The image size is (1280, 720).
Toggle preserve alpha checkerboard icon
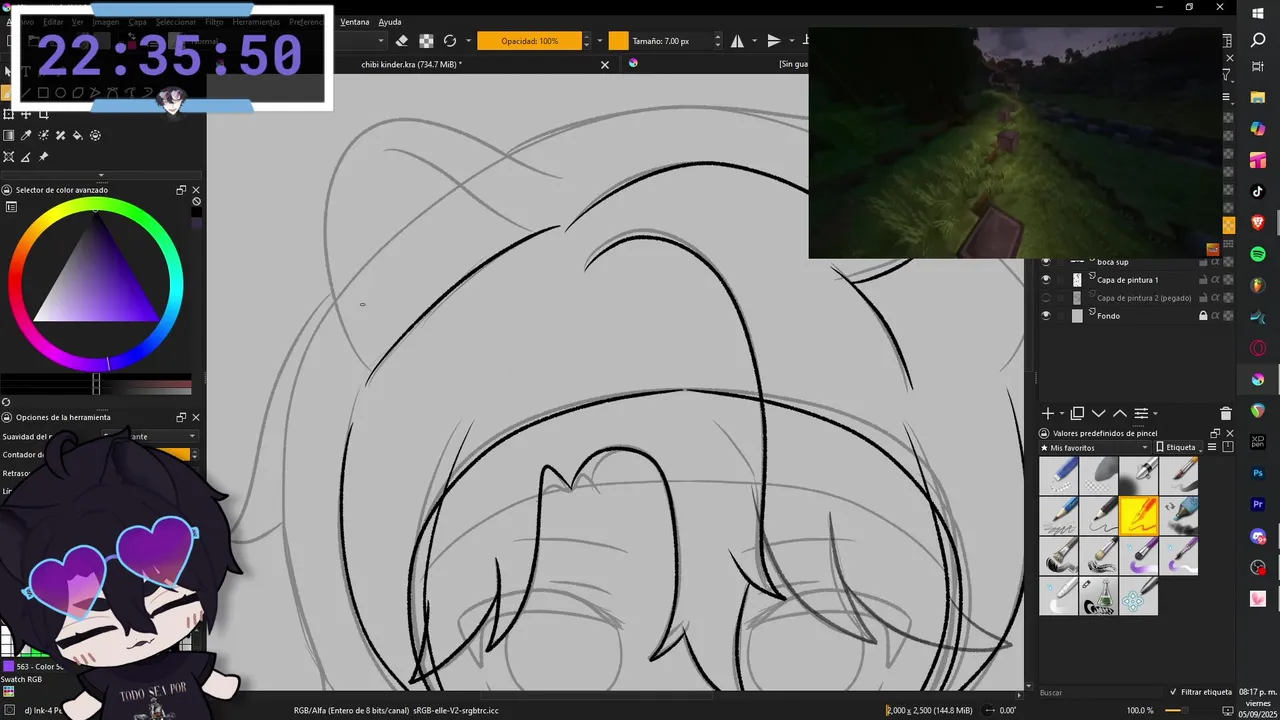(426, 41)
